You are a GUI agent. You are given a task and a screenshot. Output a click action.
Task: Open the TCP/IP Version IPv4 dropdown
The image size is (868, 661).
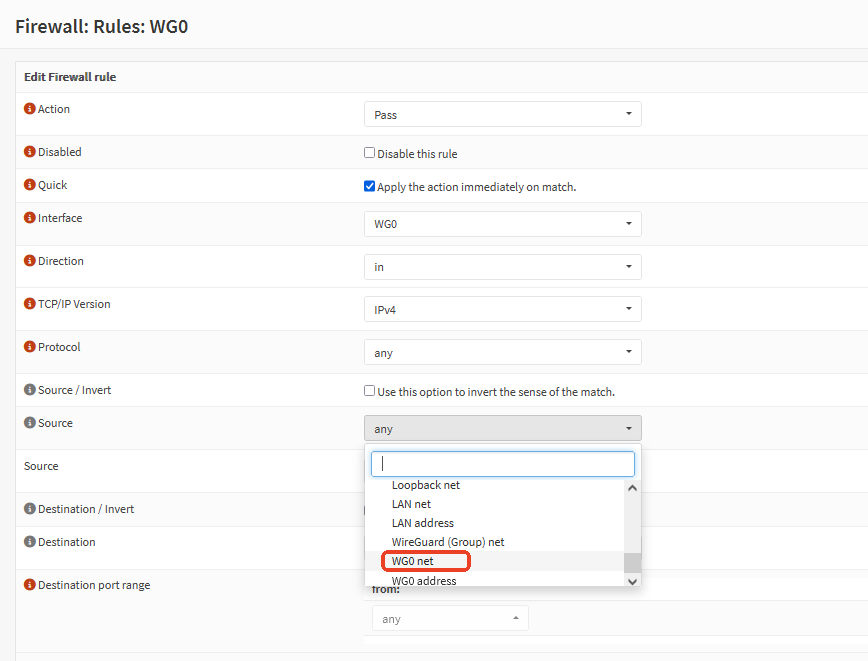click(x=502, y=310)
